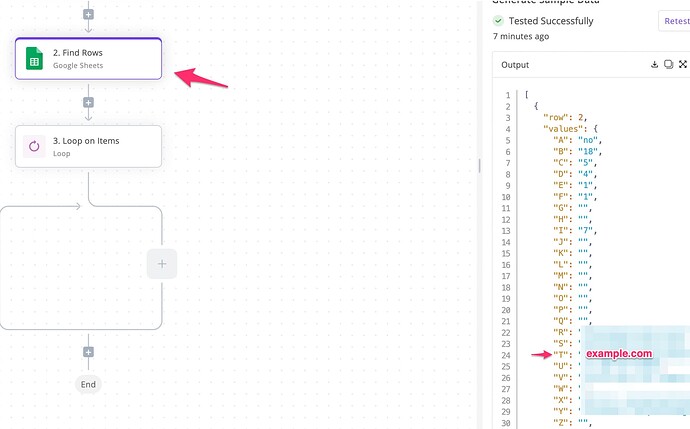The image size is (690, 429).
Task: Click the green Tested Successfully checkmark
Action: click(498, 21)
